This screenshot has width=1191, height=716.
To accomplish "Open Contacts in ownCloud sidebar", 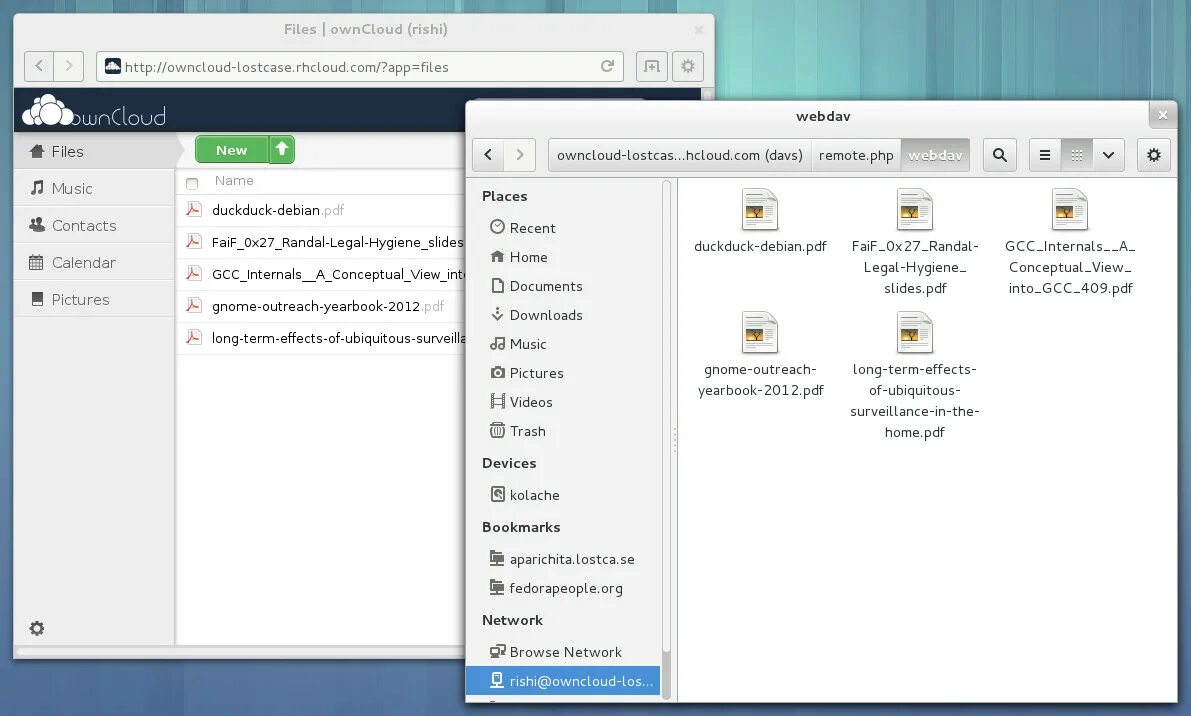I will (x=94, y=226).
